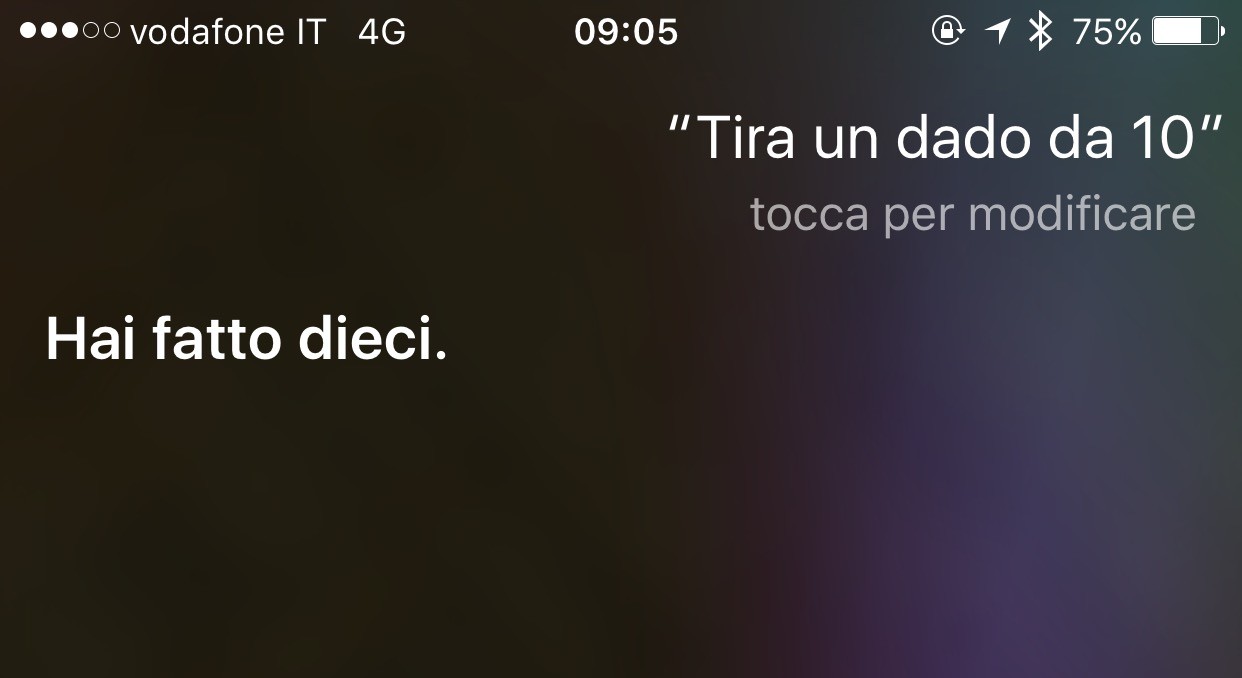Screen dimensions: 1242x678
Task: Tap the word "dado" in the query
Action: click(x=961, y=138)
